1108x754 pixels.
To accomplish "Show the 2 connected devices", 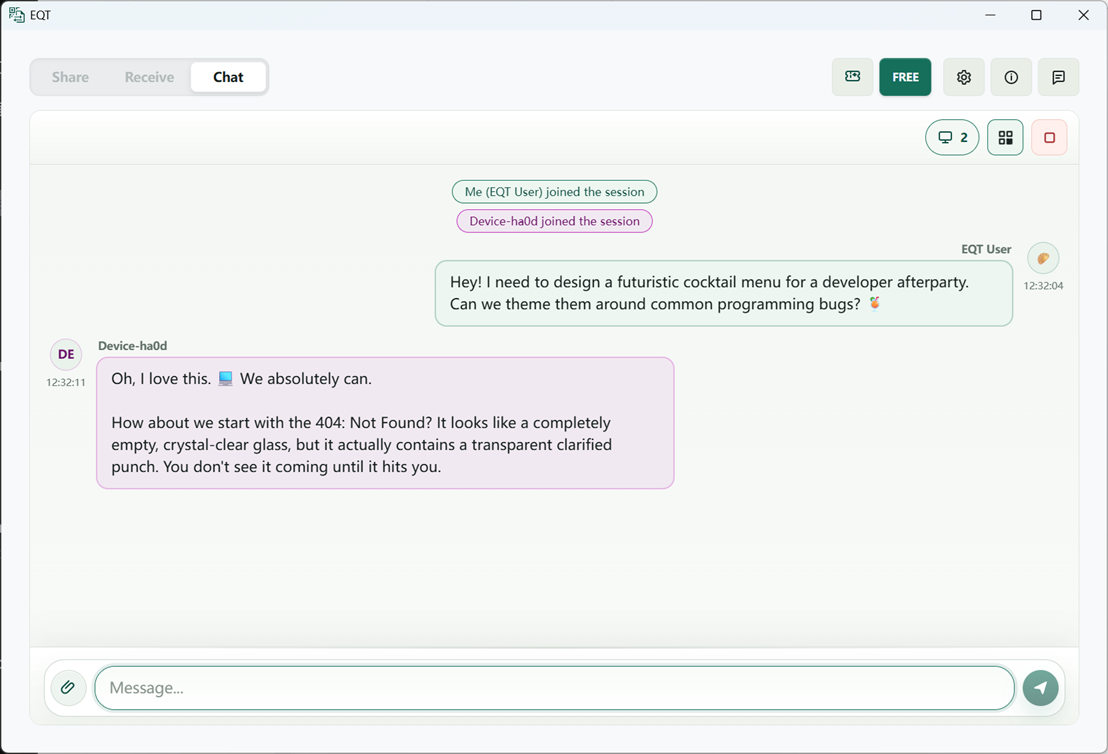I will (x=952, y=137).
